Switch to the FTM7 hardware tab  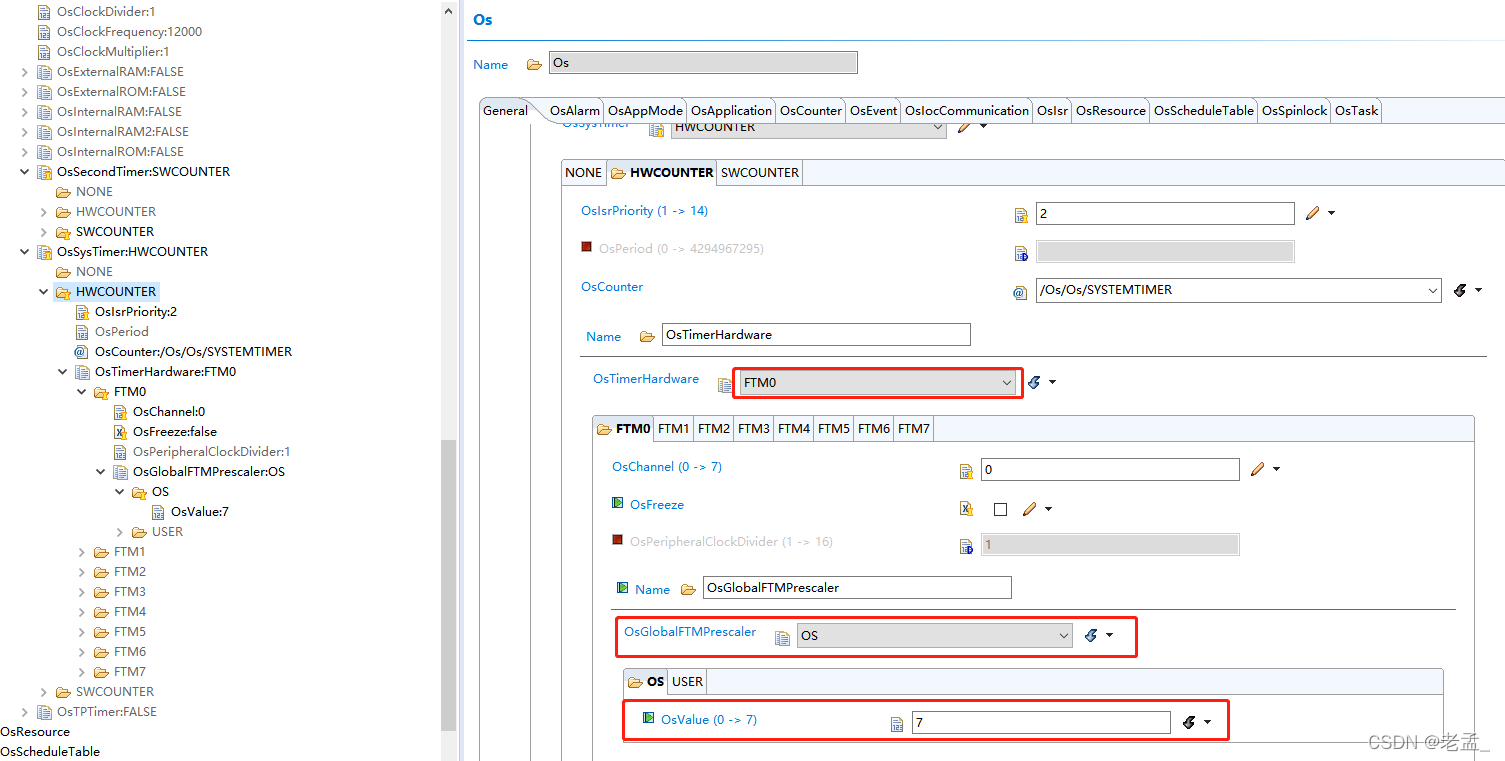[x=914, y=429]
